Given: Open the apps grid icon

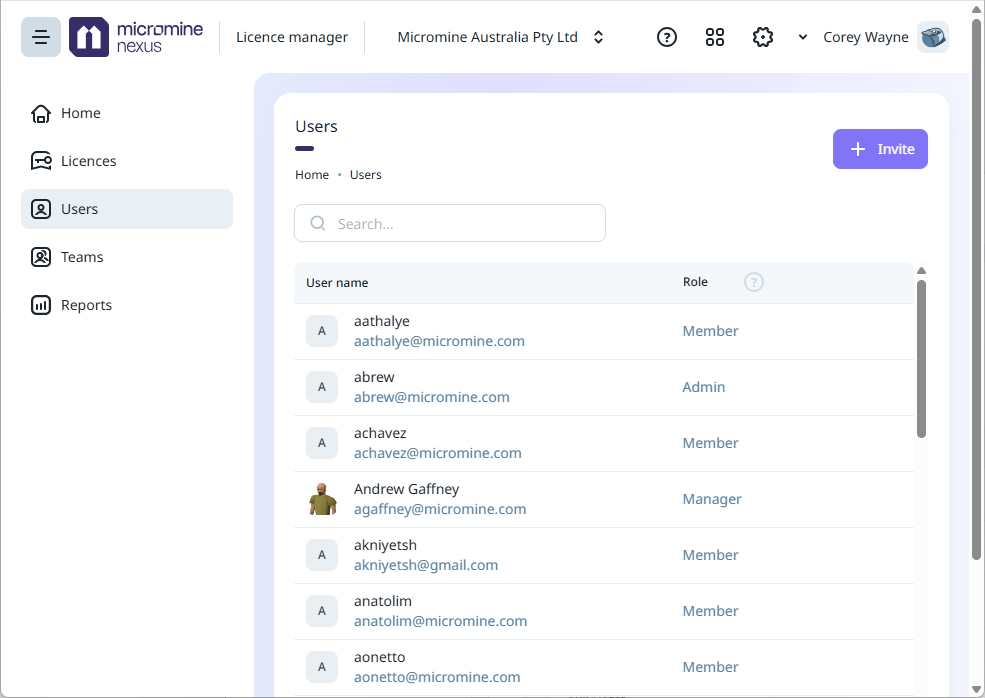Looking at the screenshot, I should click(x=715, y=37).
